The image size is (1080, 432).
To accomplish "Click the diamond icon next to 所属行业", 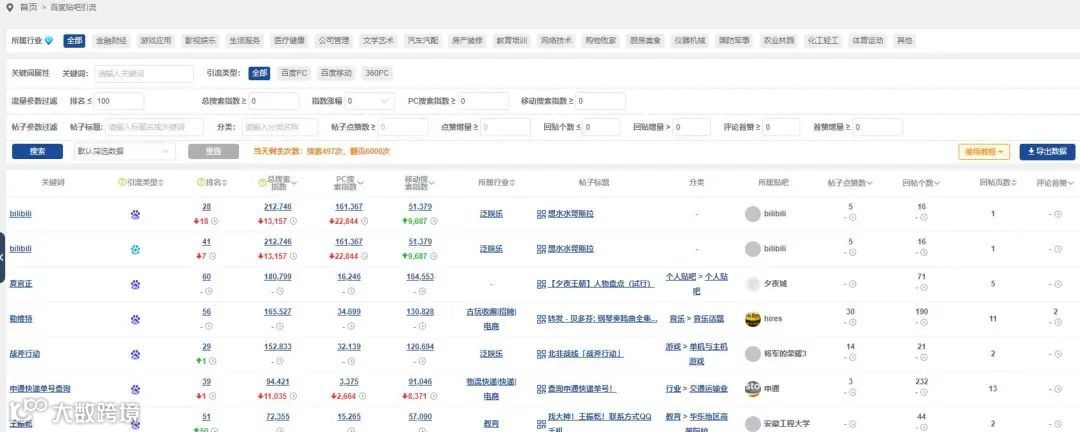I will [x=48, y=41].
